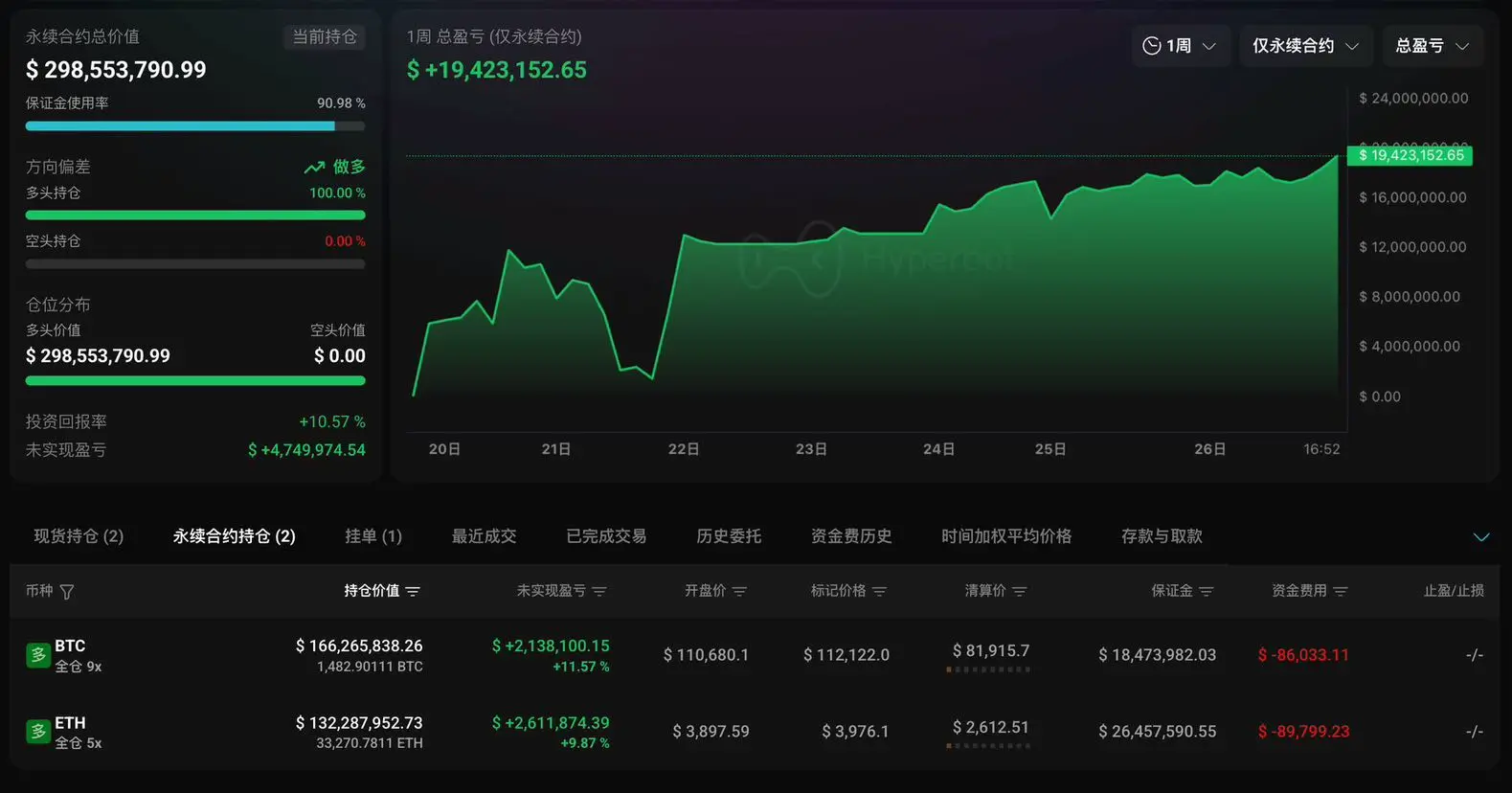1512x793 pixels.
Task: Open the 1周 time range dropdown
Action: [x=1179, y=46]
